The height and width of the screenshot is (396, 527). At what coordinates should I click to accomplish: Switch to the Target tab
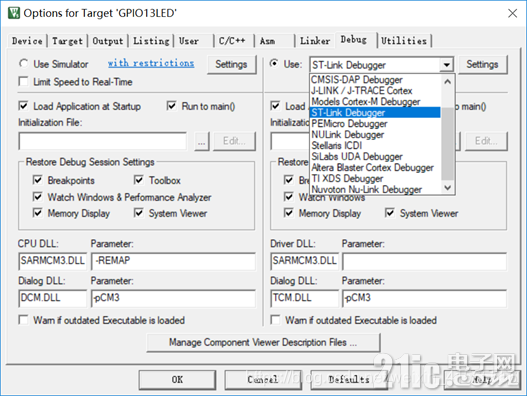click(67, 41)
